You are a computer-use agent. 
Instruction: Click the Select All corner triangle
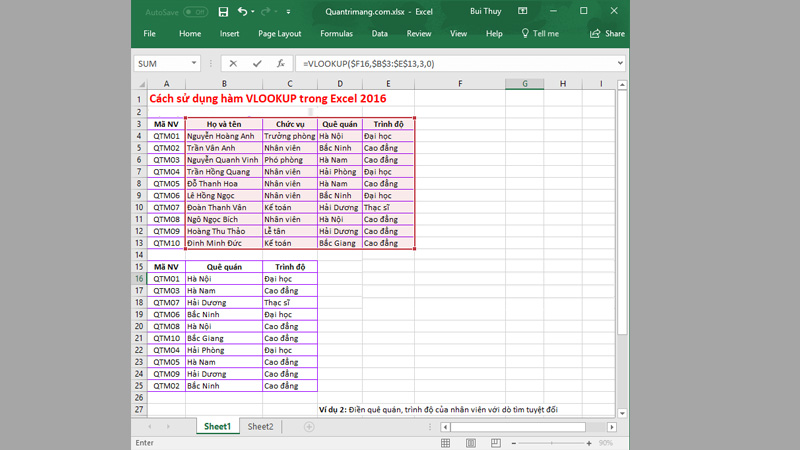tap(141, 84)
